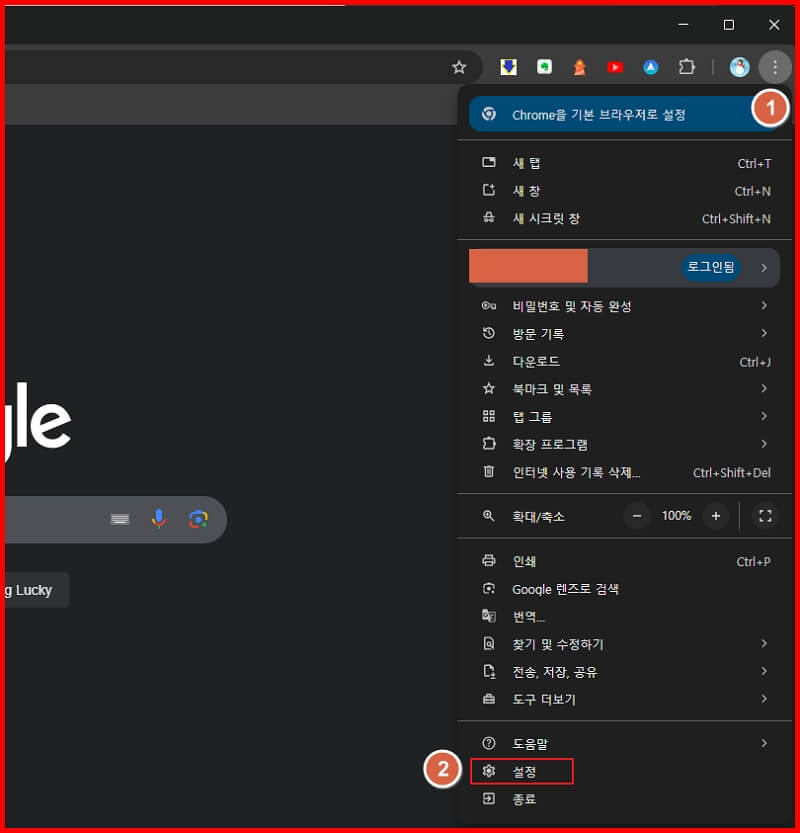800x833 pixels.
Task: Expand the 확장 프로그램 chevron arrow
Action: click(x=764, y=444)
